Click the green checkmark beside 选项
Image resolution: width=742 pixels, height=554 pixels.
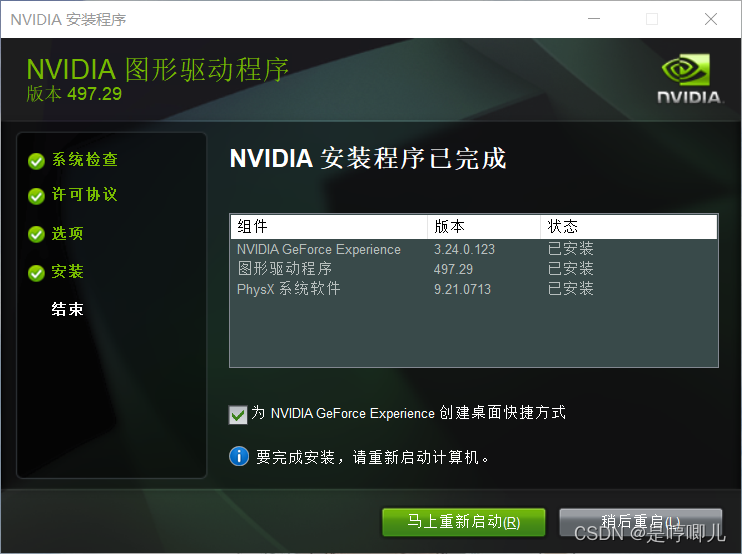click(x=36, y=234)
